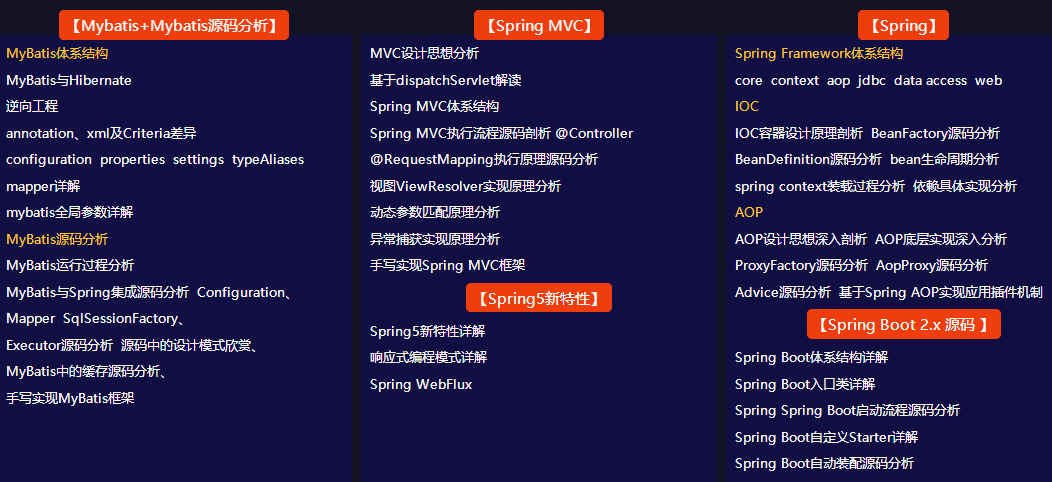Click 基于dispatchServlet解读 entry

(x=445, y=80)
